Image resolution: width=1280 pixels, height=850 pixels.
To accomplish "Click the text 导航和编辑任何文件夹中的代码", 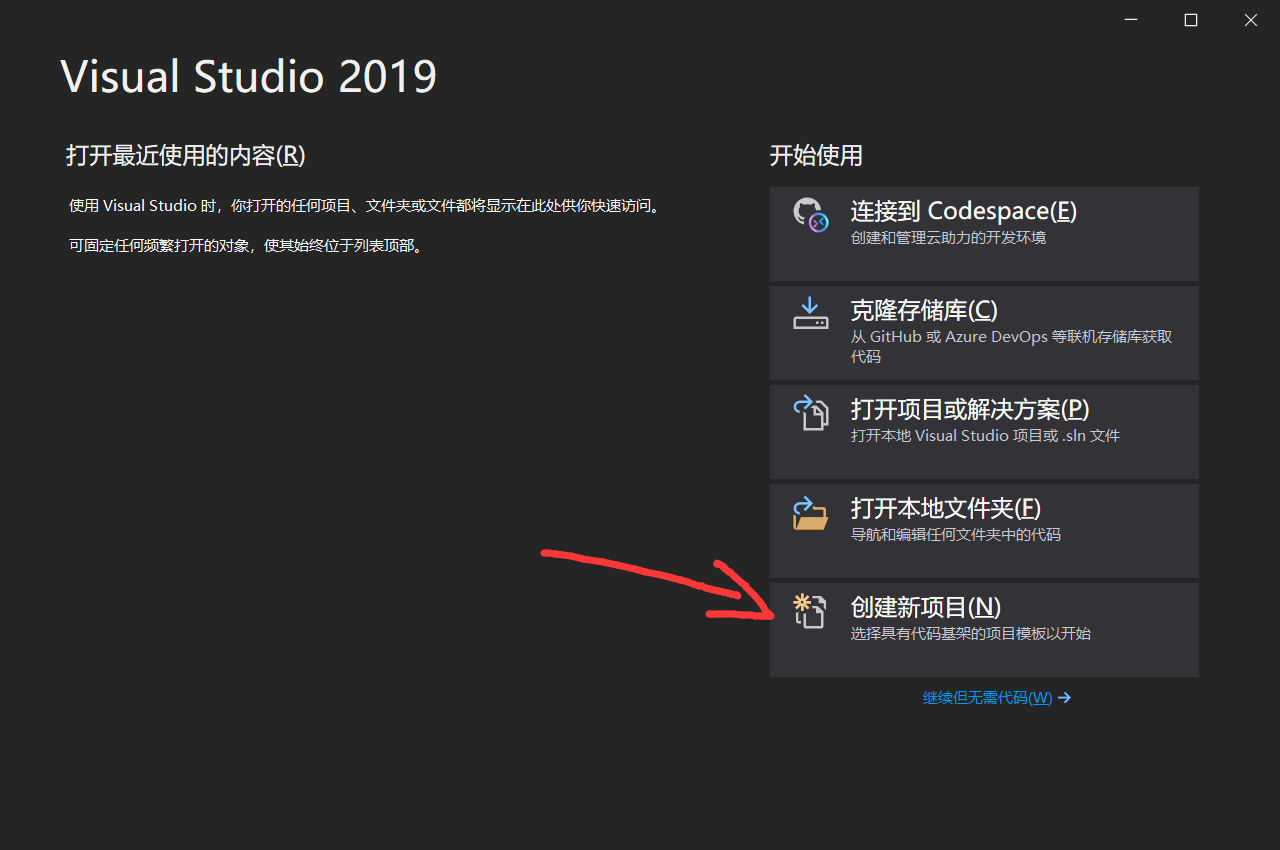I will coord(956,535).
